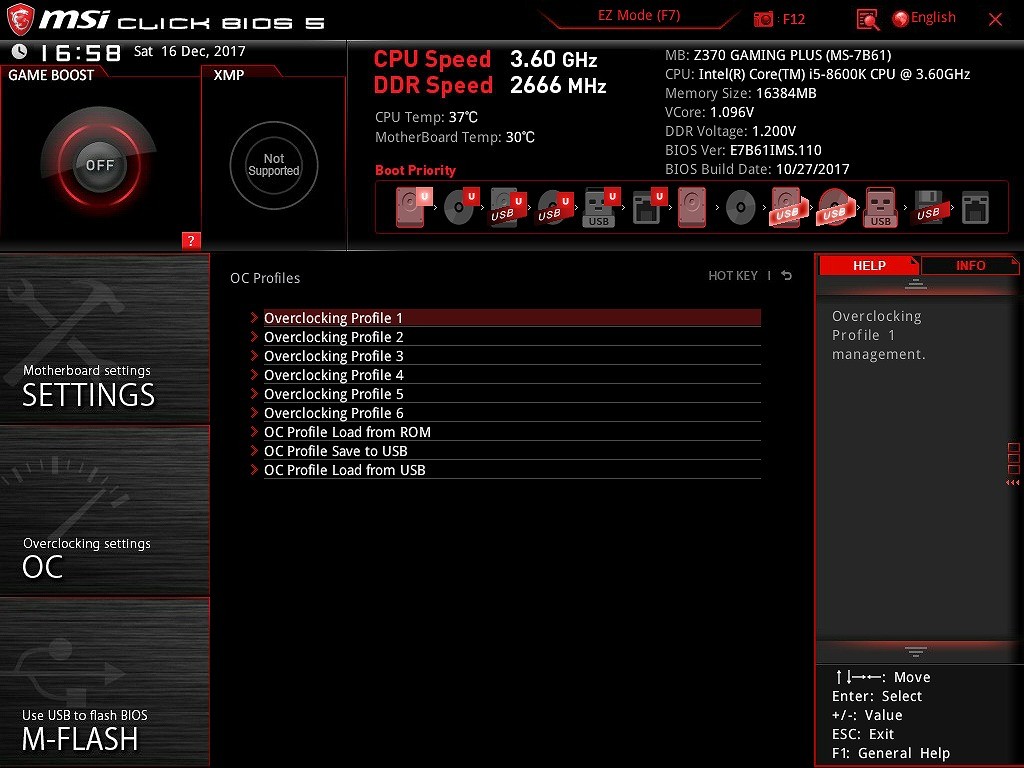This screenshot has height=768, width=1024.
Task: Select the legacy network boot icon
Action: [976, 208]
